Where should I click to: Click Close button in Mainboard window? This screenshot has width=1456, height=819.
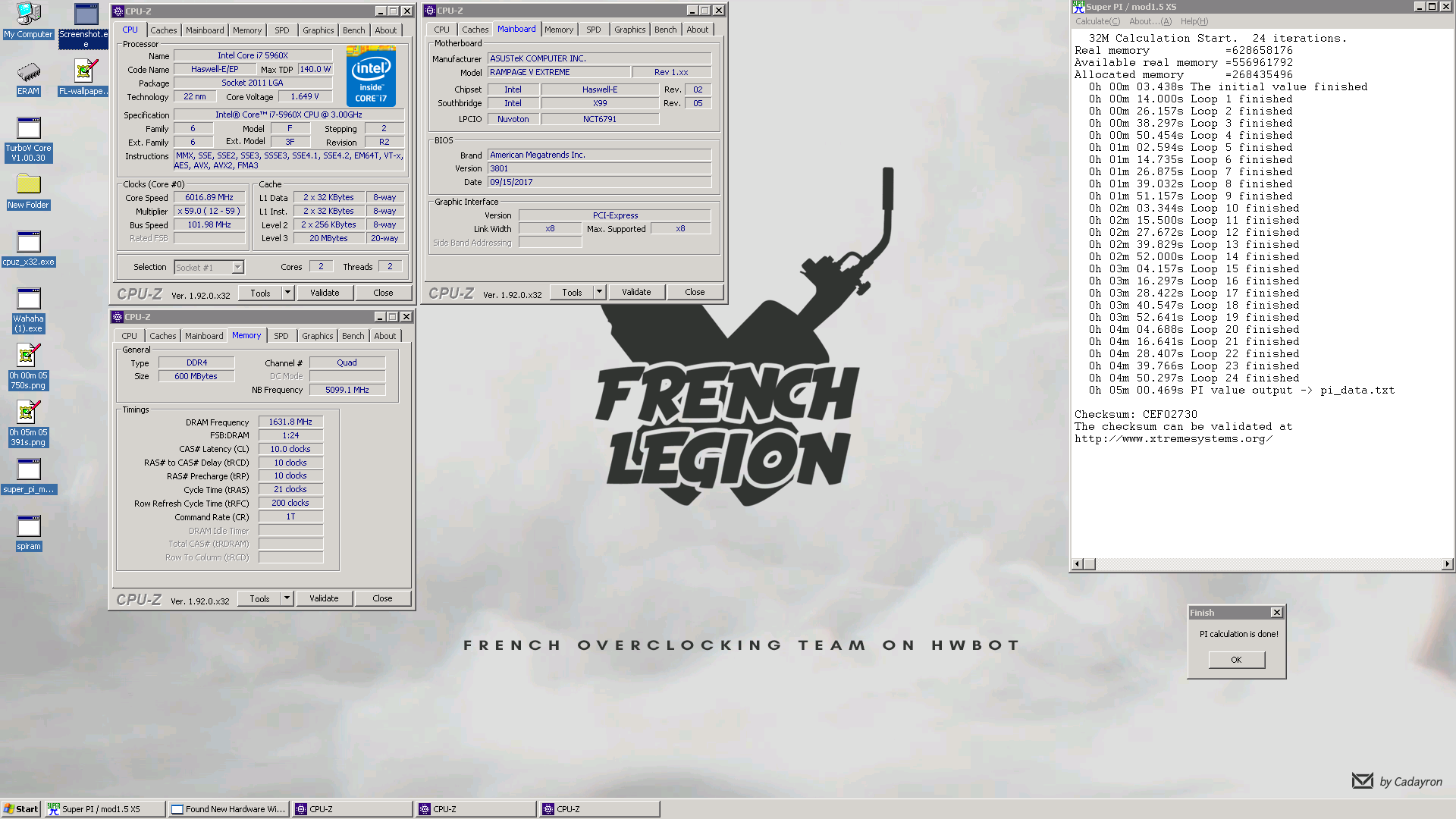click(x=695, y=292)
